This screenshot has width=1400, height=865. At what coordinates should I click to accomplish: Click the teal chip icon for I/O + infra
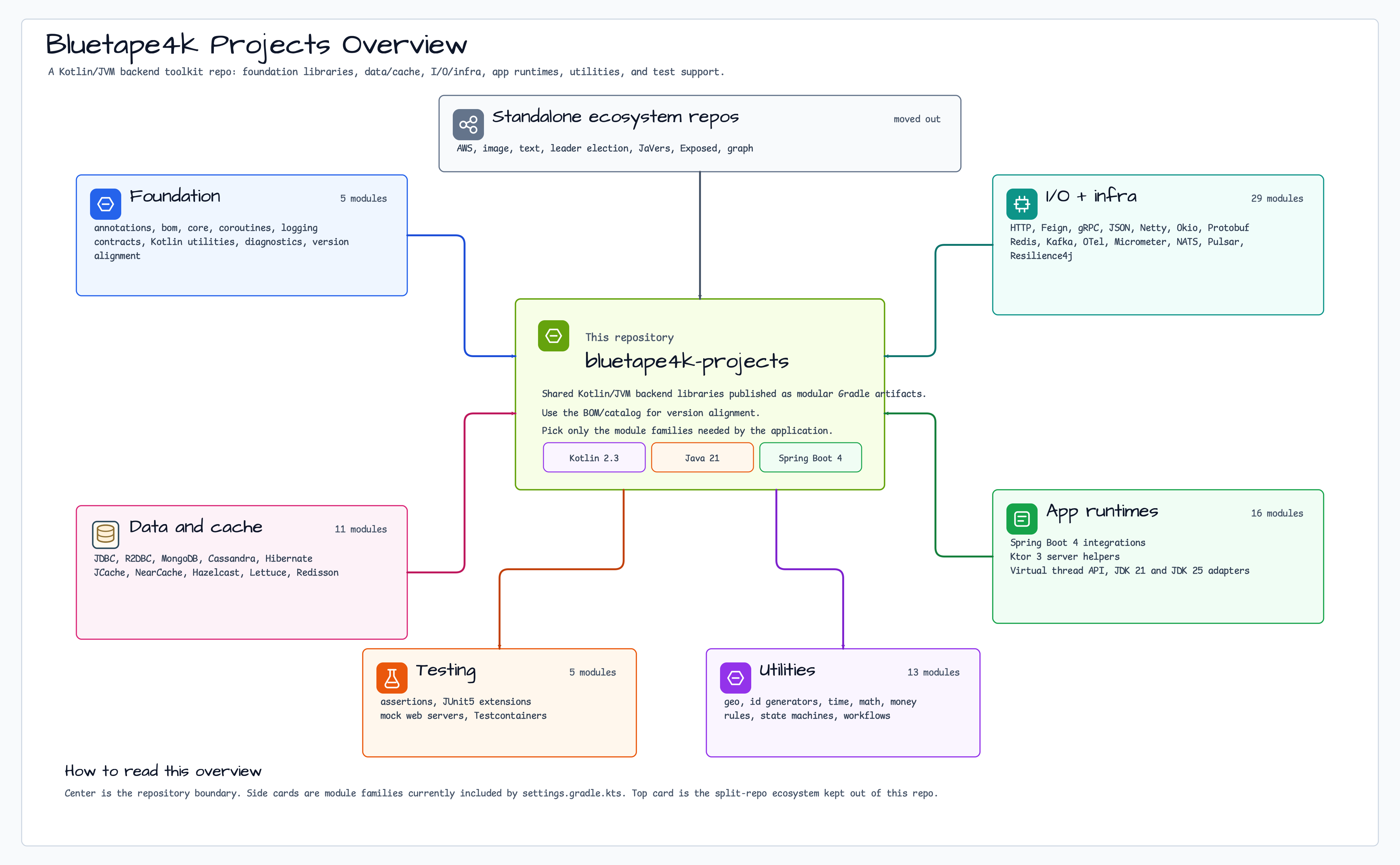[1022, 204]
